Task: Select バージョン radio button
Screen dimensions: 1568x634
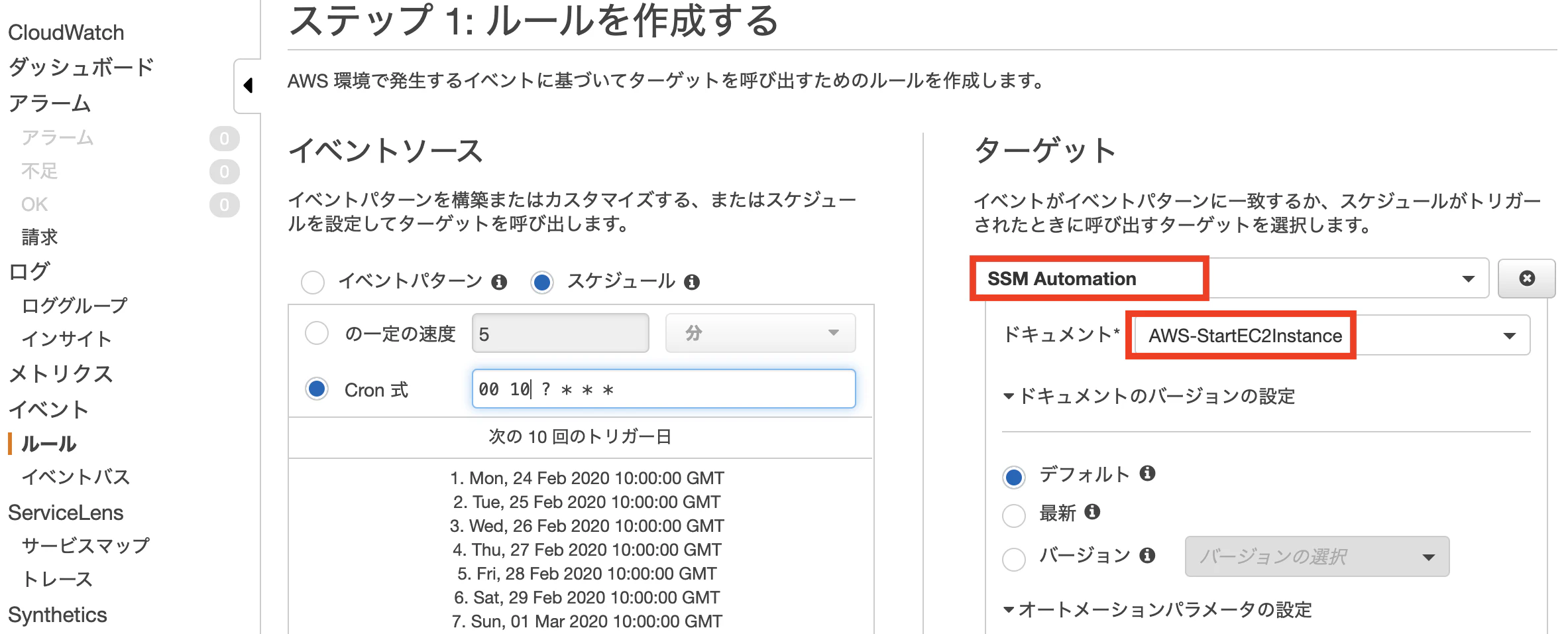Action: click(x=1014, y=559)
